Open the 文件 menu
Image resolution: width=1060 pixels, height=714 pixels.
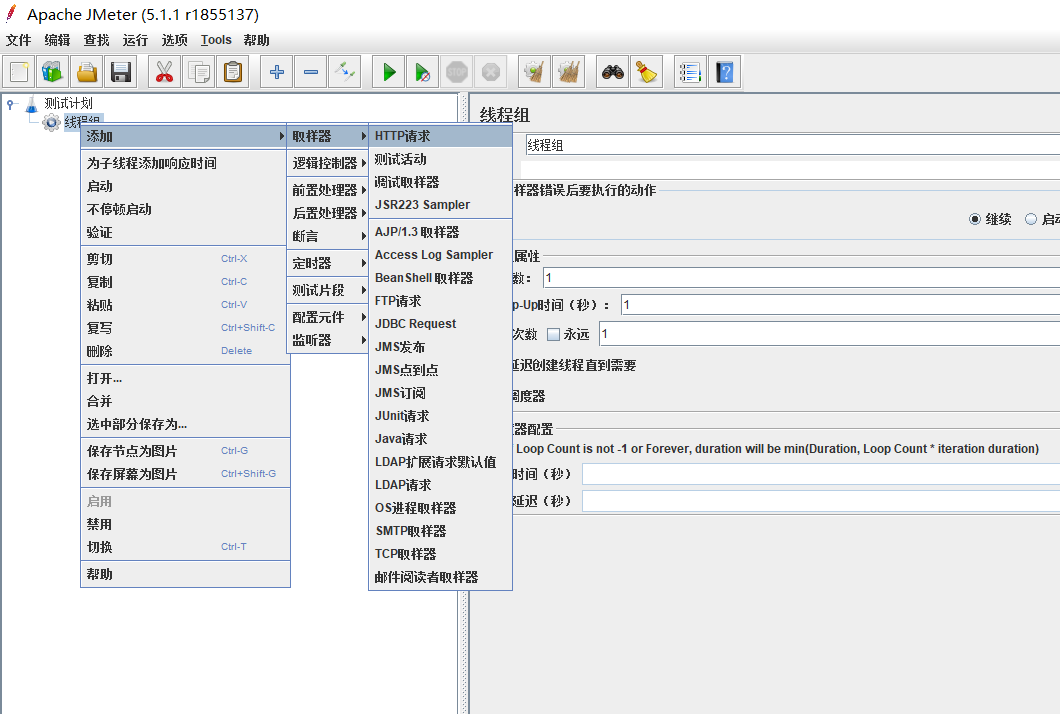(x=19, y=40)
